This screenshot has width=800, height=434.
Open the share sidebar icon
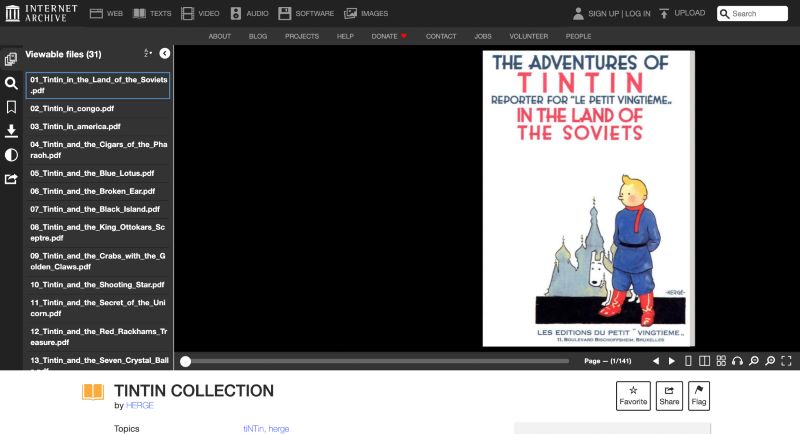(x=11, y=179)
